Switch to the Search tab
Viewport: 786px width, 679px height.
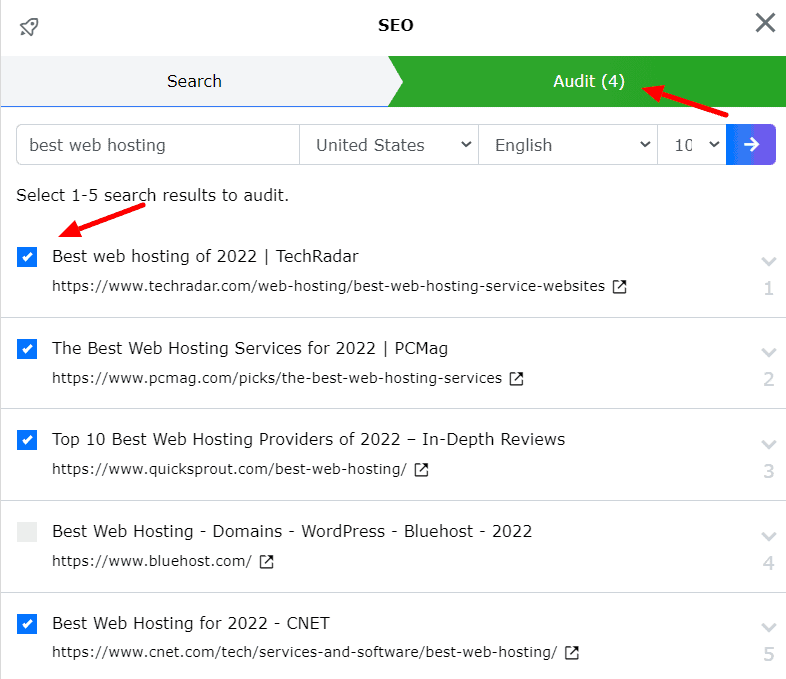(194, 81)
